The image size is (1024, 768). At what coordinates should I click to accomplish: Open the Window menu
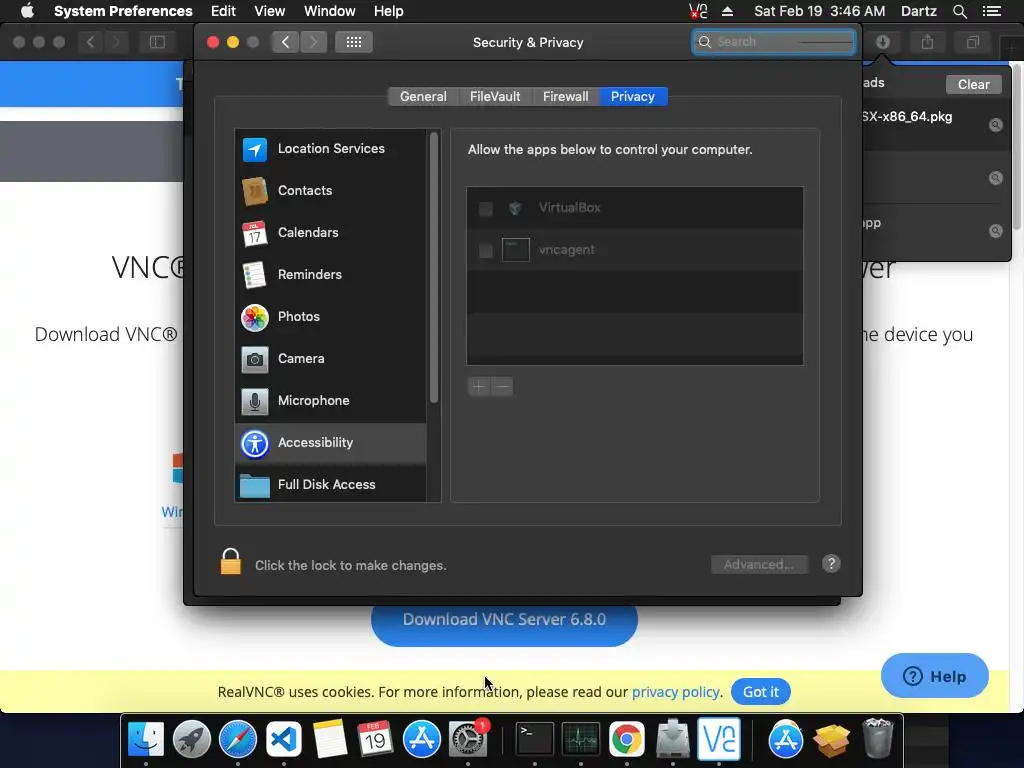click(x=330, y=11)
